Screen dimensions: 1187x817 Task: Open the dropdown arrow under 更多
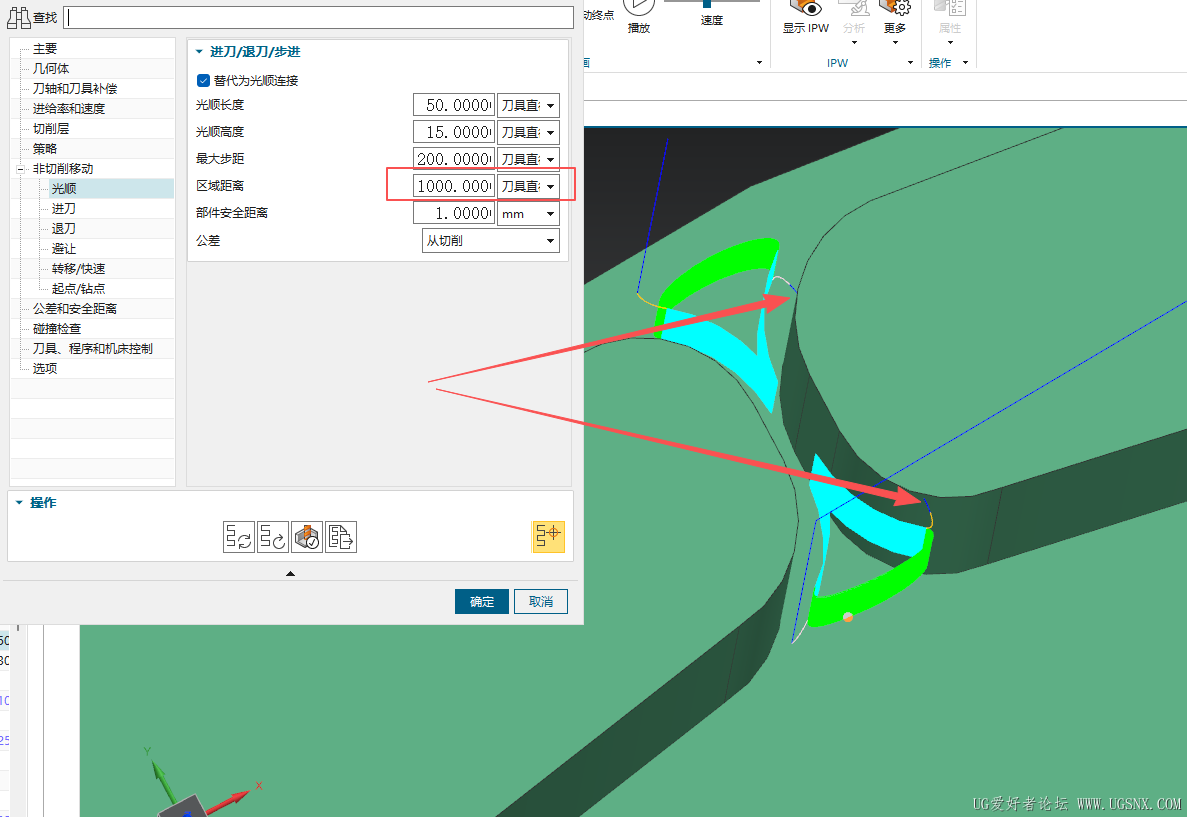tap(895, 42)
